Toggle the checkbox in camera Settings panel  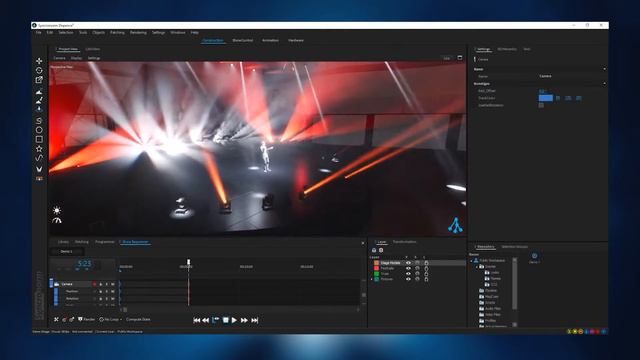(x=541, y=105)
